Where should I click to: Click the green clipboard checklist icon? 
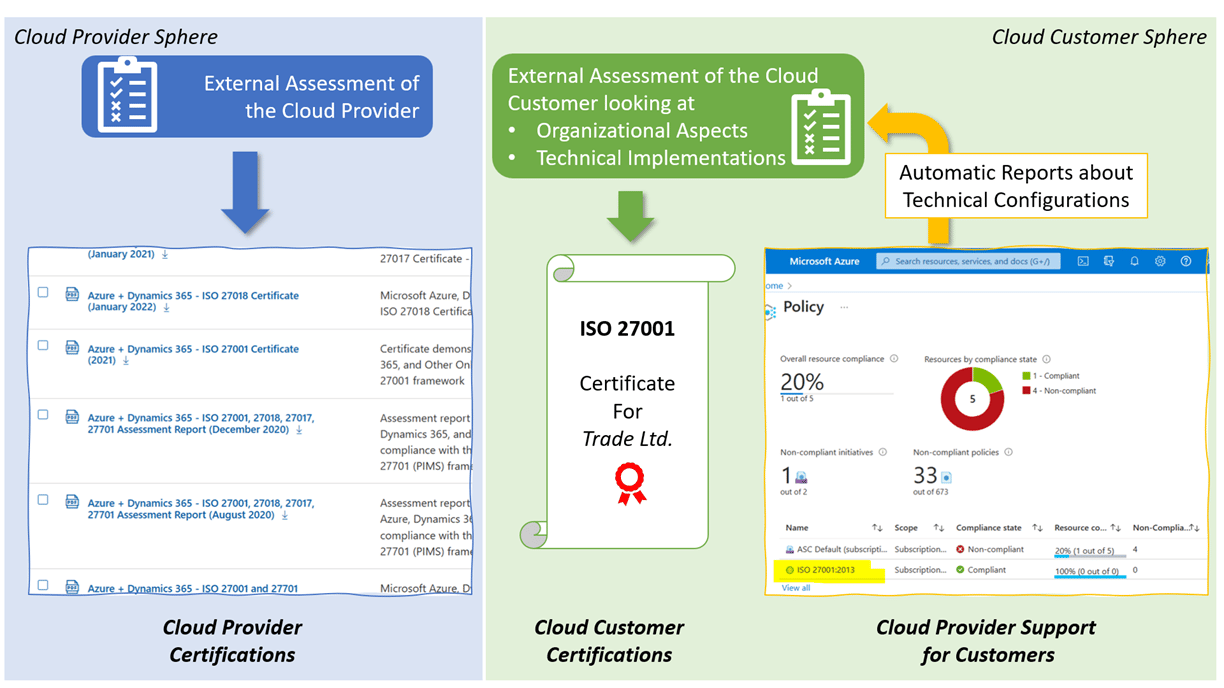click(820, 125)
